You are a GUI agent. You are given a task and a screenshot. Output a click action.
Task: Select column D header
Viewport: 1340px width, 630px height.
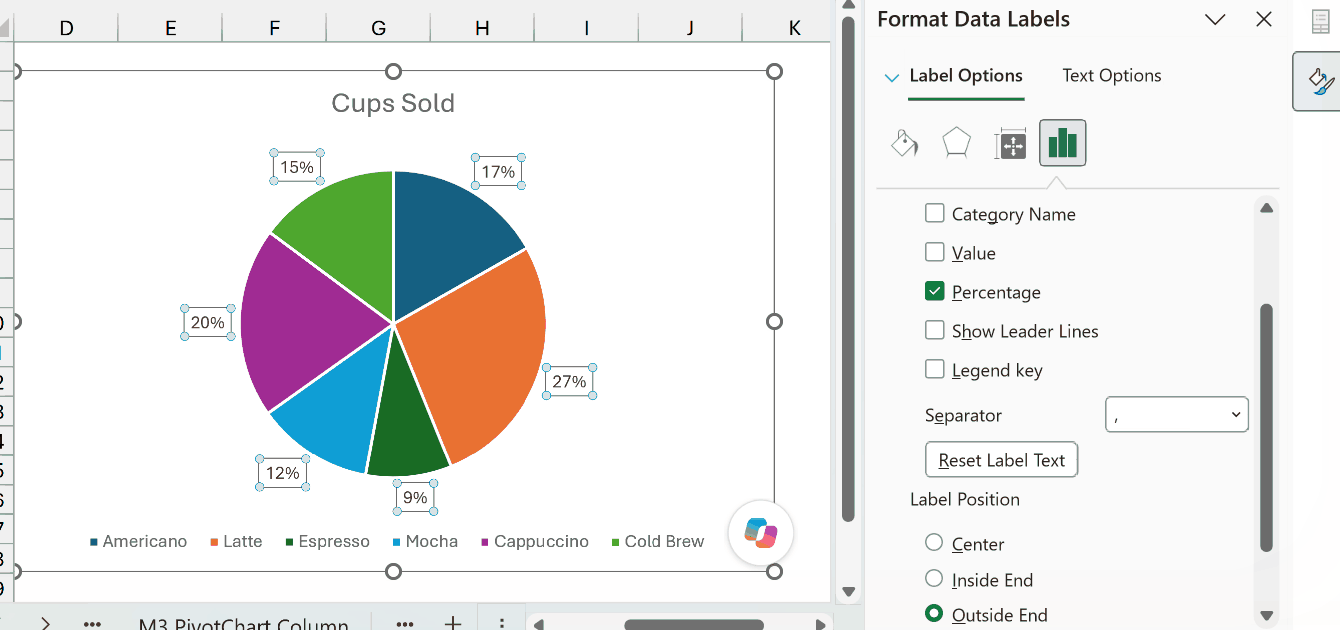(x=67, y=28)
